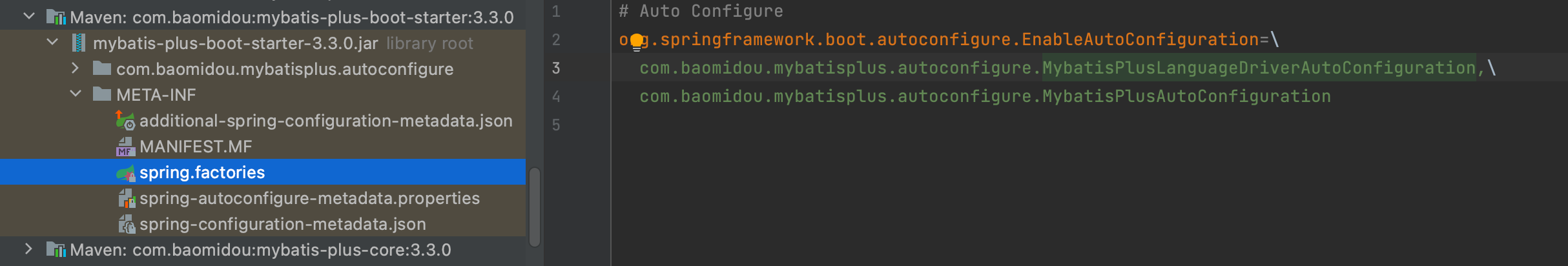Click the project tree vertical scrollbar
1568x266 pixels.
(535, 207)
